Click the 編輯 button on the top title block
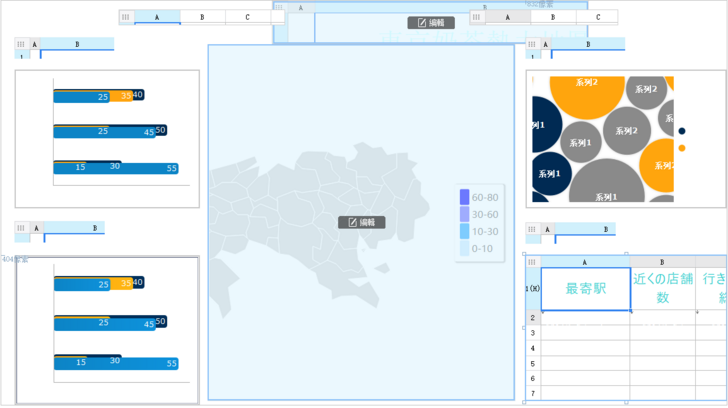 click(x=430, y=22)
